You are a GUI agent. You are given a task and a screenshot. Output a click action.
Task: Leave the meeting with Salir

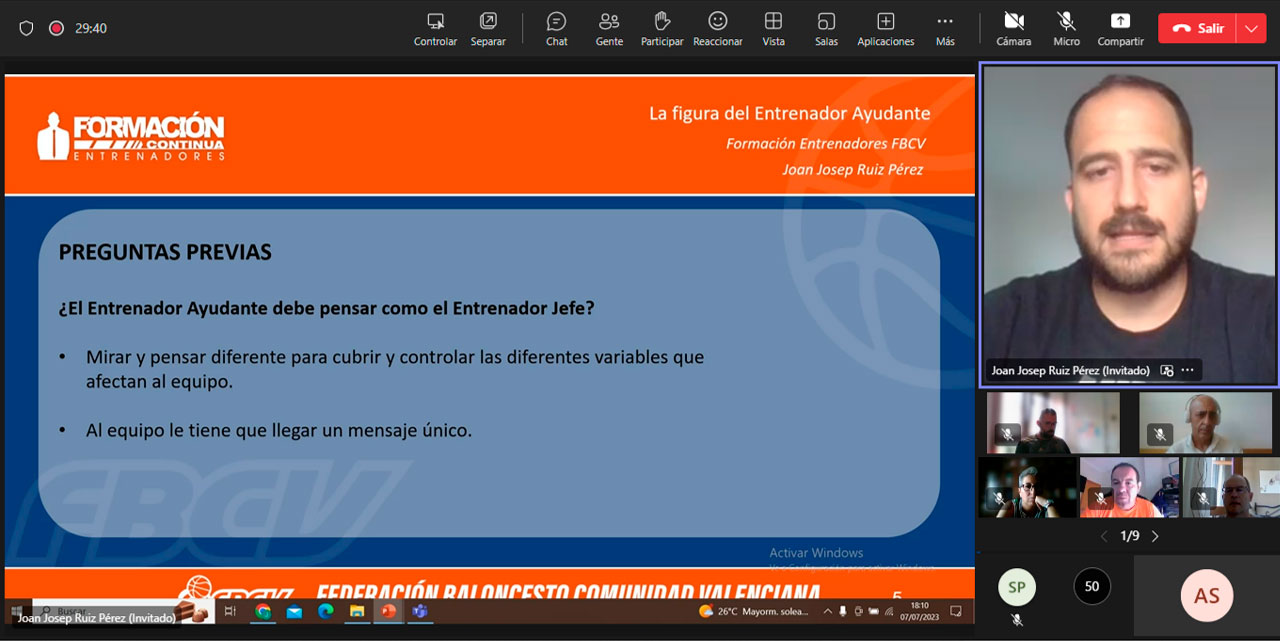[x=1198, y=28]
